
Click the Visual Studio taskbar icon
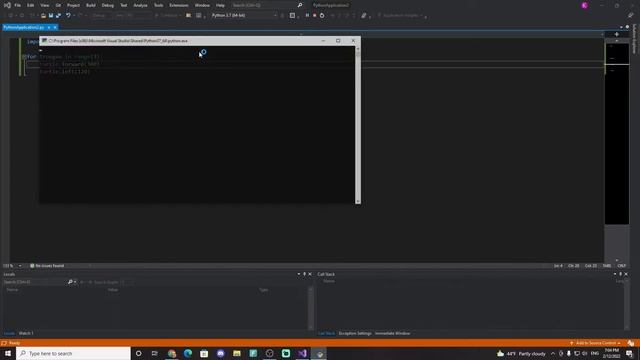[x=302, y=353]
